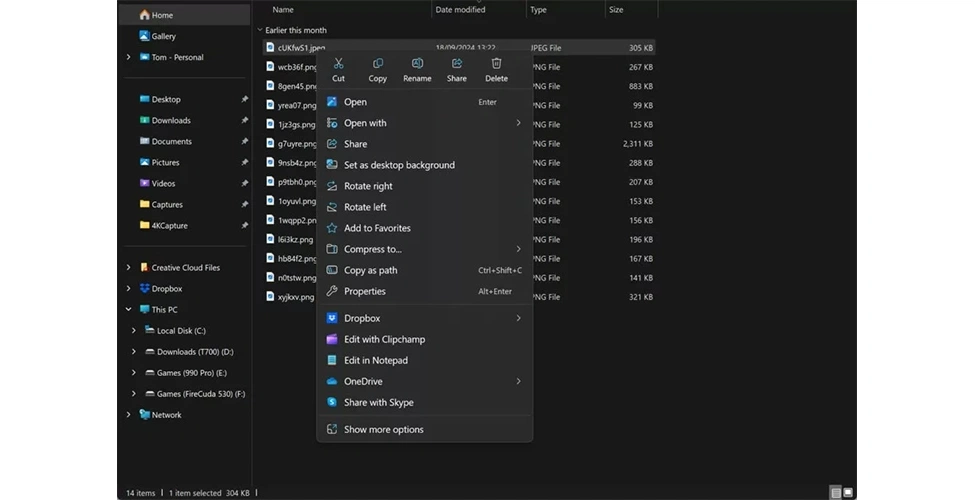Screen dimensions: 975x500
Task: Select file yrea07.png
Action: pos(297,106)
